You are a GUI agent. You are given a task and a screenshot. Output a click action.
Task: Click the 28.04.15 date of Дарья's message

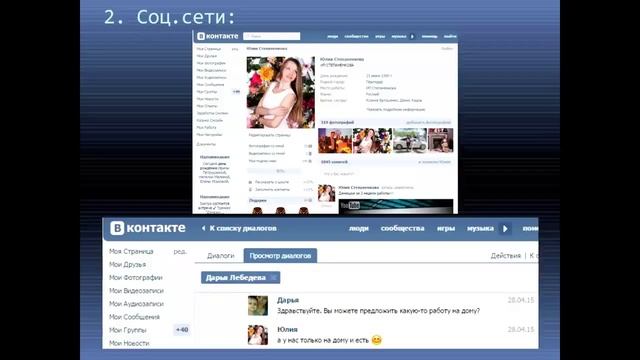(521, 300)
